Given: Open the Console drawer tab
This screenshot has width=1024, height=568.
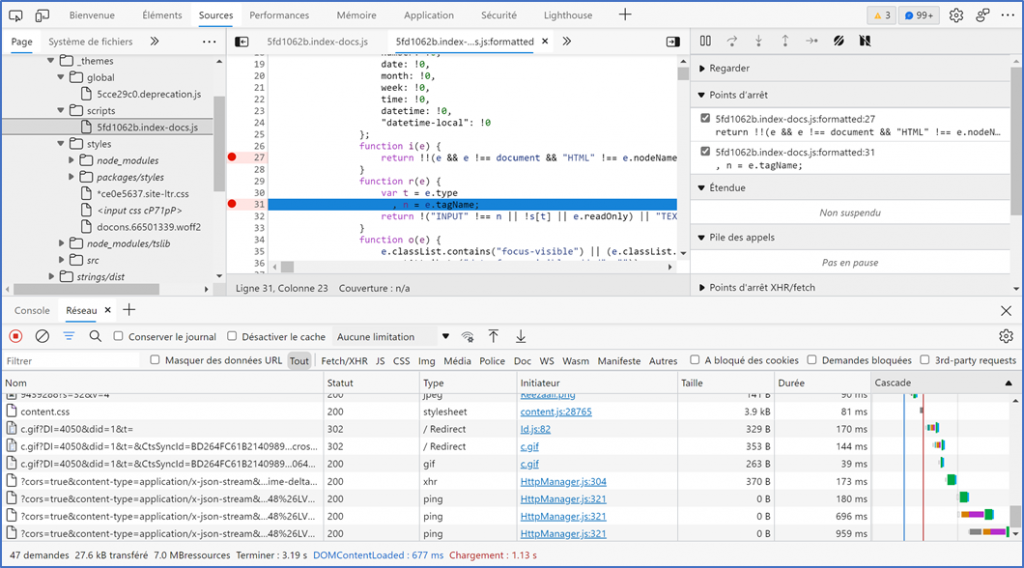Looking at the screenshot, I should pyautogui.click(x=32, y=310).
